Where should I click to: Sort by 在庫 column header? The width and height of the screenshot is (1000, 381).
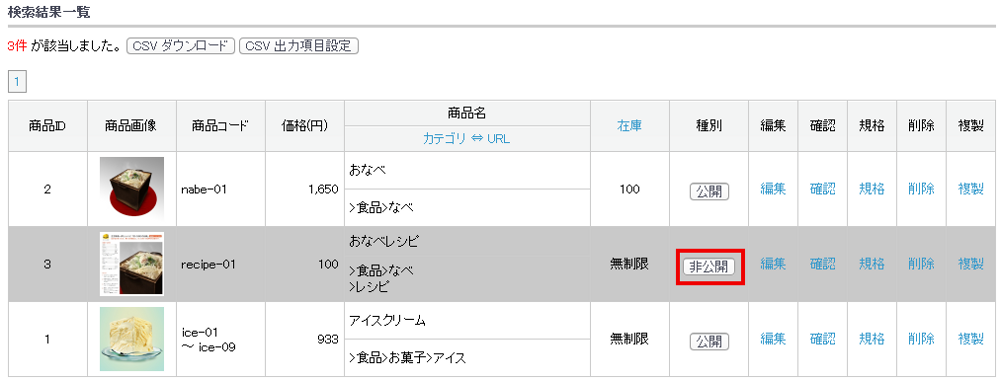(x=629, y=126)
